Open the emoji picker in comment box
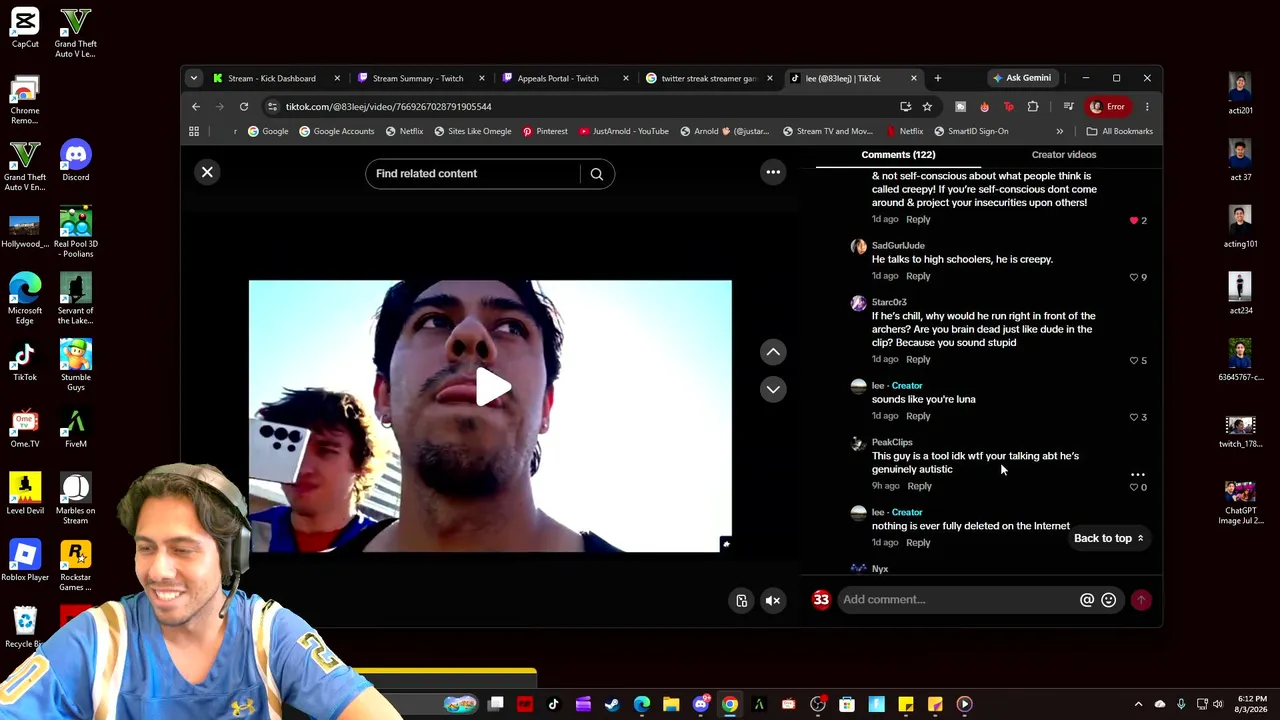The height and width of the screenshot is (720, 1280). 1109,600
